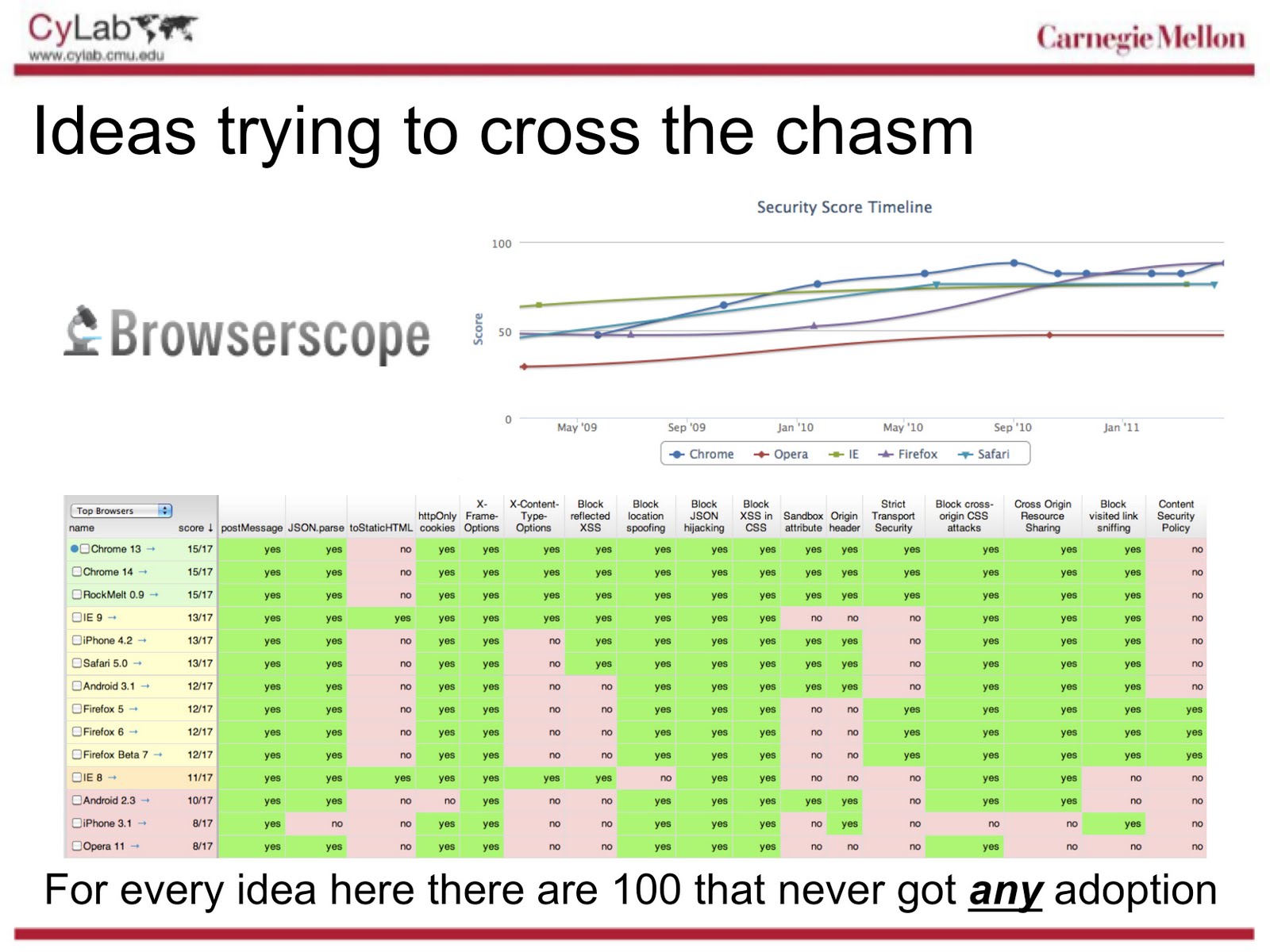This screenshot has width=1270, height=952.
Task: Click the JSON.parse column header
Action: click(316, 528)
